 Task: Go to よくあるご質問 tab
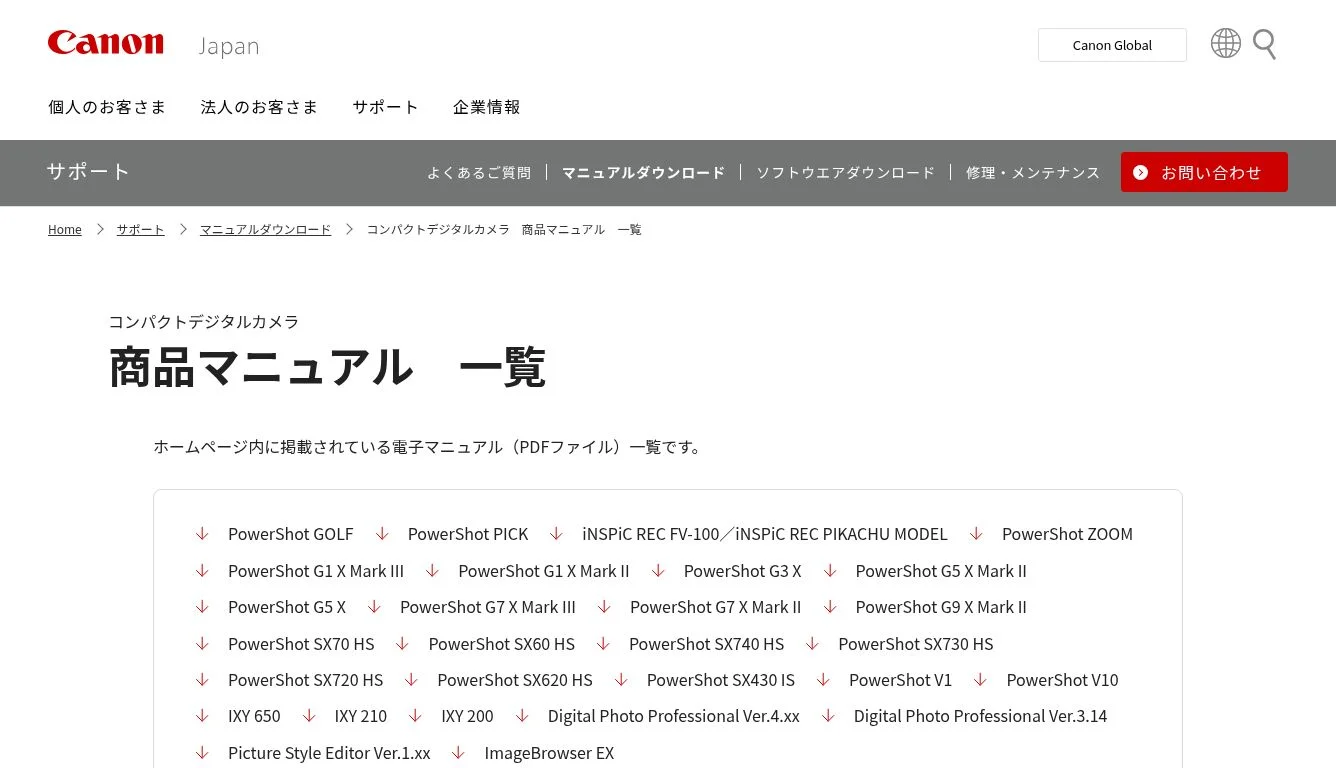(479, 173)
